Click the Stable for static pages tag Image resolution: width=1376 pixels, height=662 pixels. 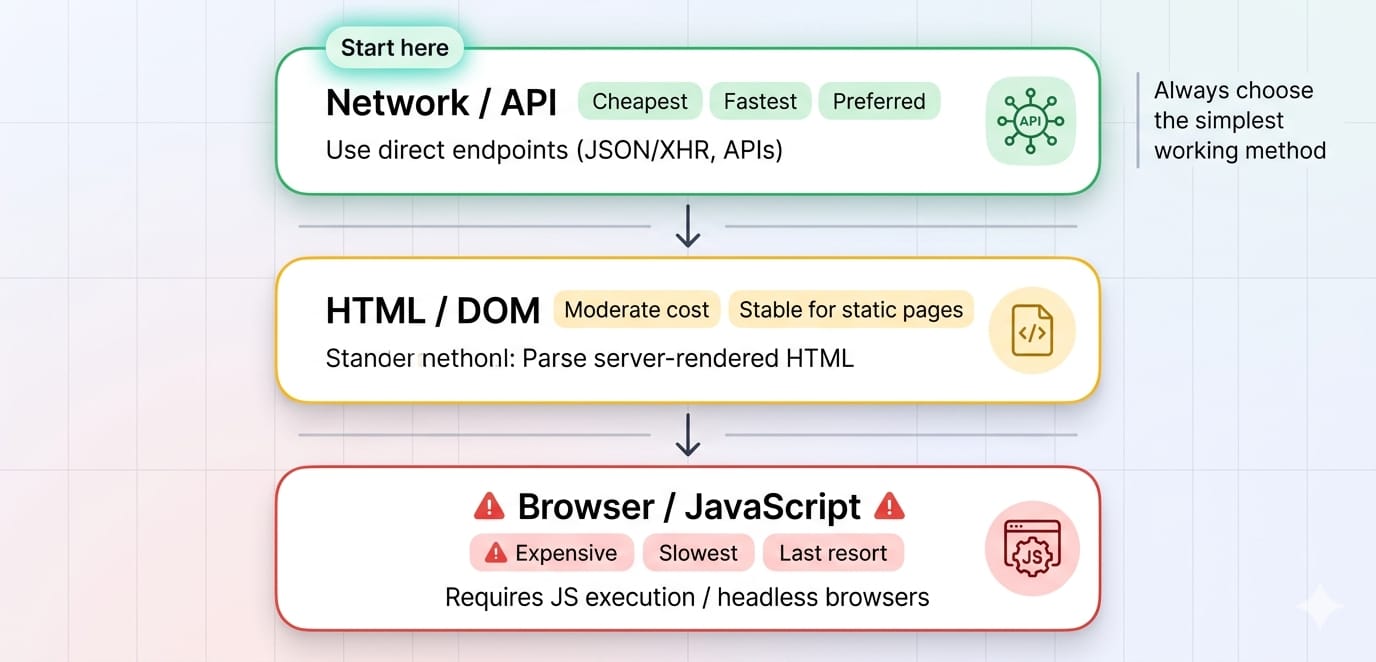pos(851,310)
